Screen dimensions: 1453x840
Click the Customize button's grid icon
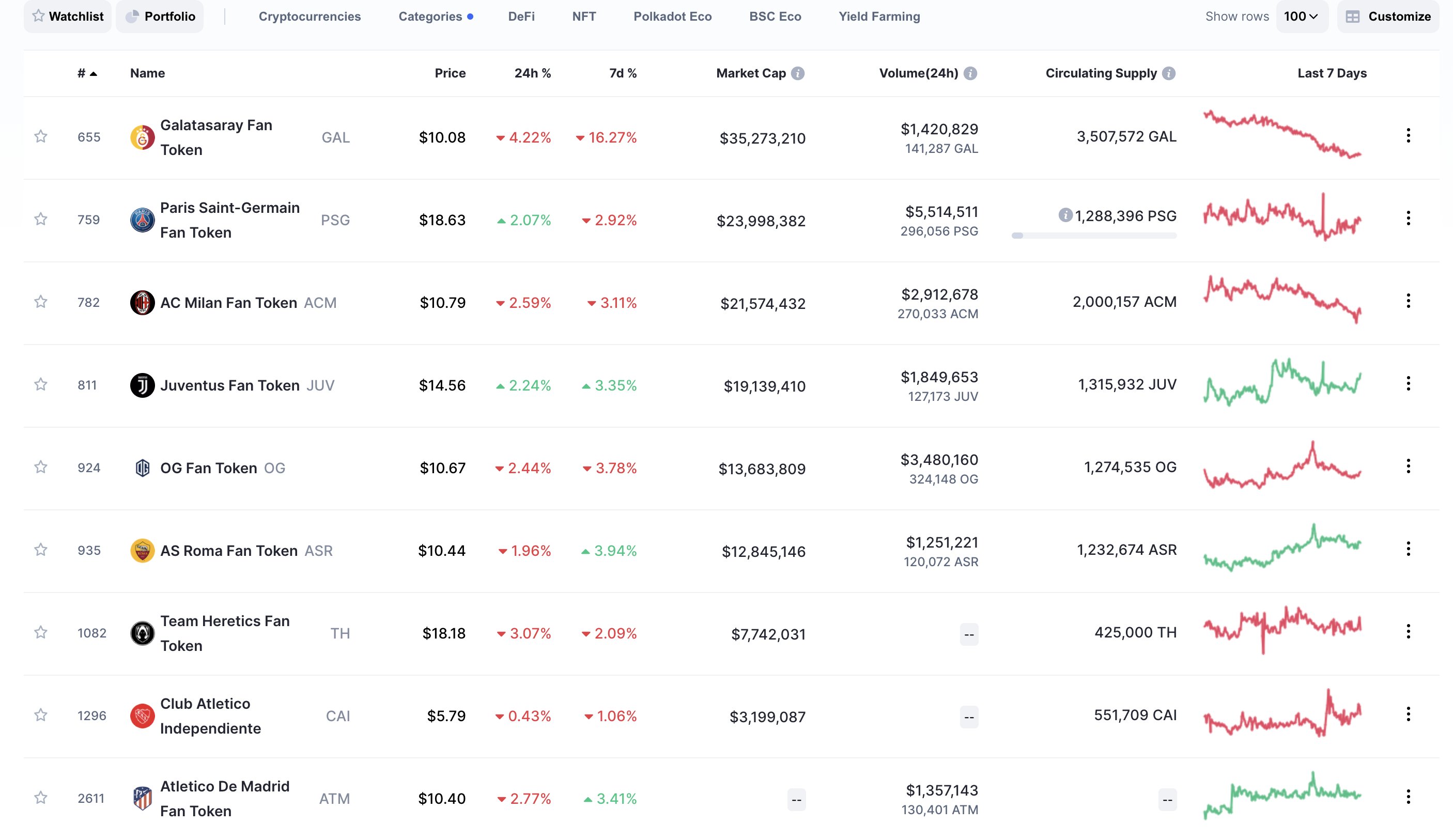coord(1352,17)
